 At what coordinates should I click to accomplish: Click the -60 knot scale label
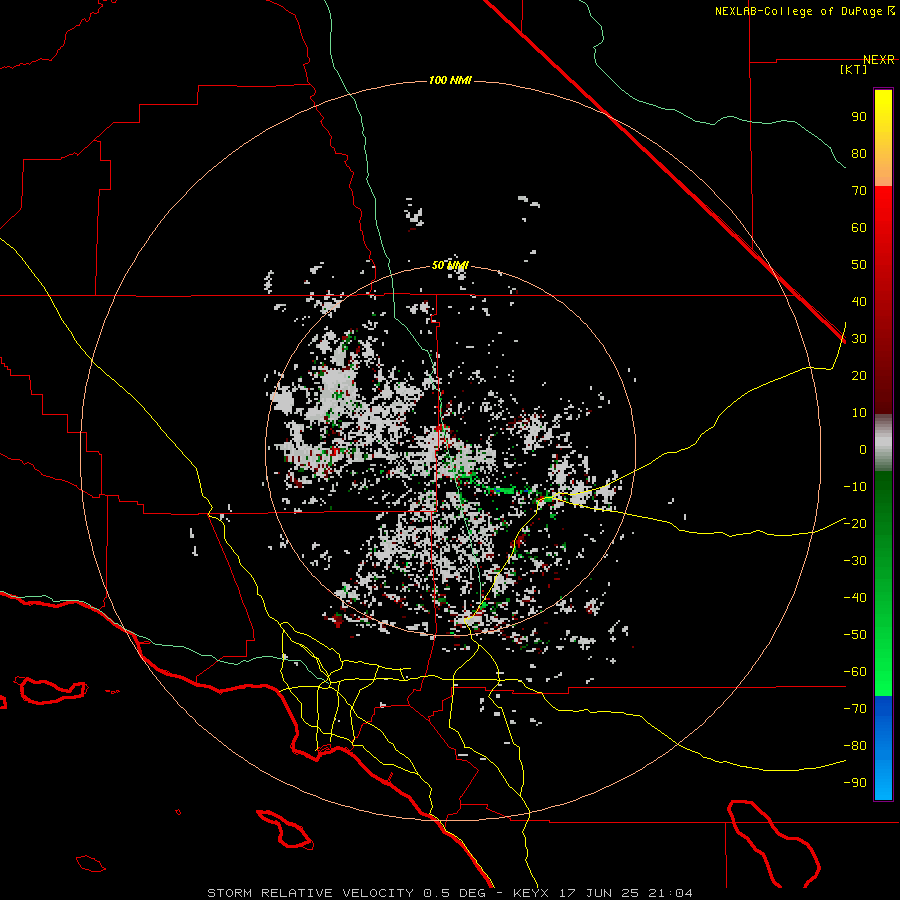point(855,672)
